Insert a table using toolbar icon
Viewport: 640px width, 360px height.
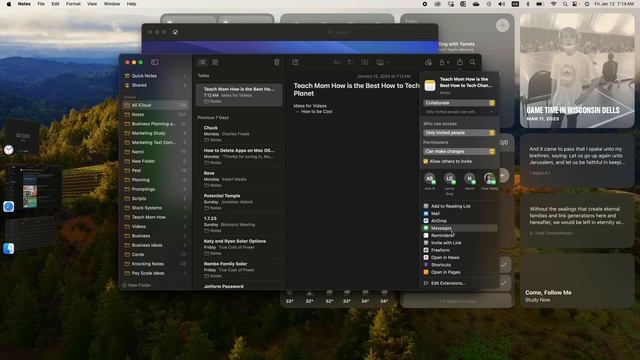[364, 62]
